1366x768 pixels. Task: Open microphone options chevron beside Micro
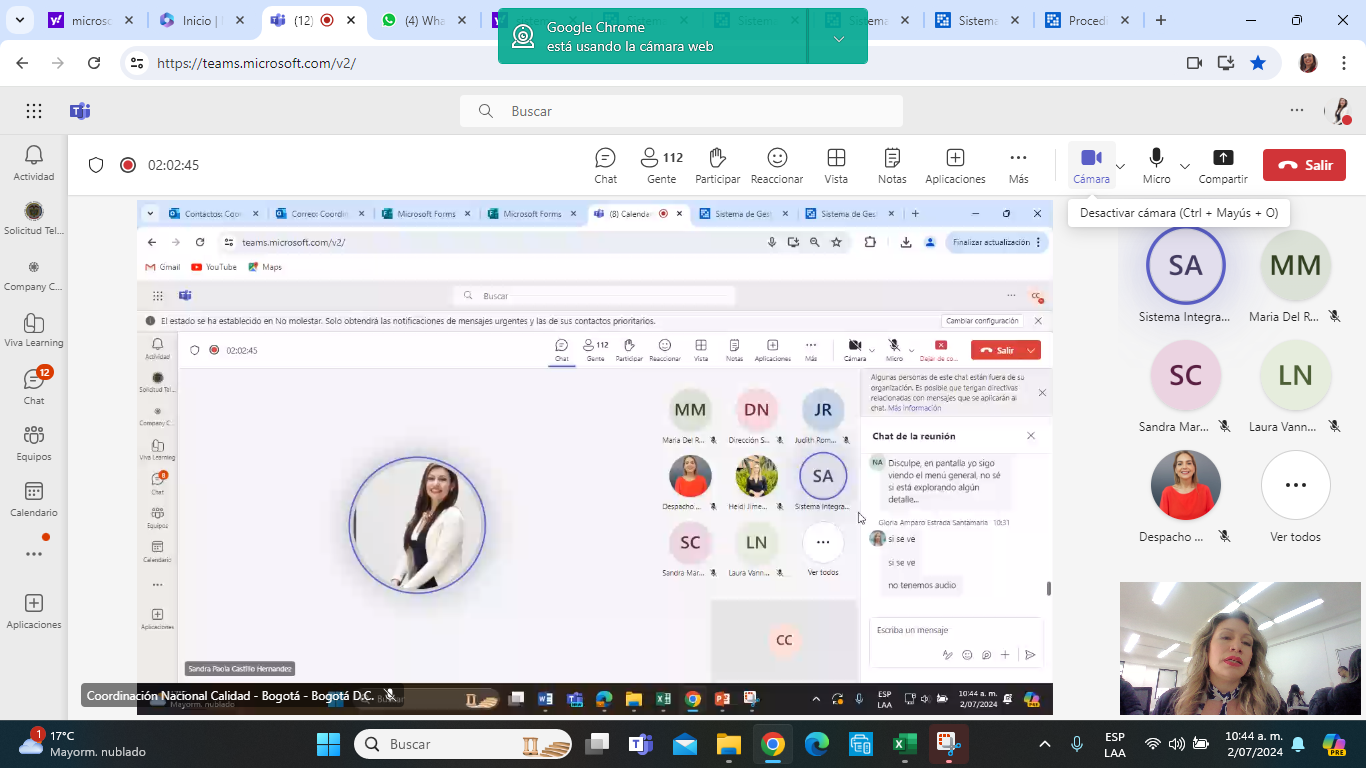[1185, 166]
